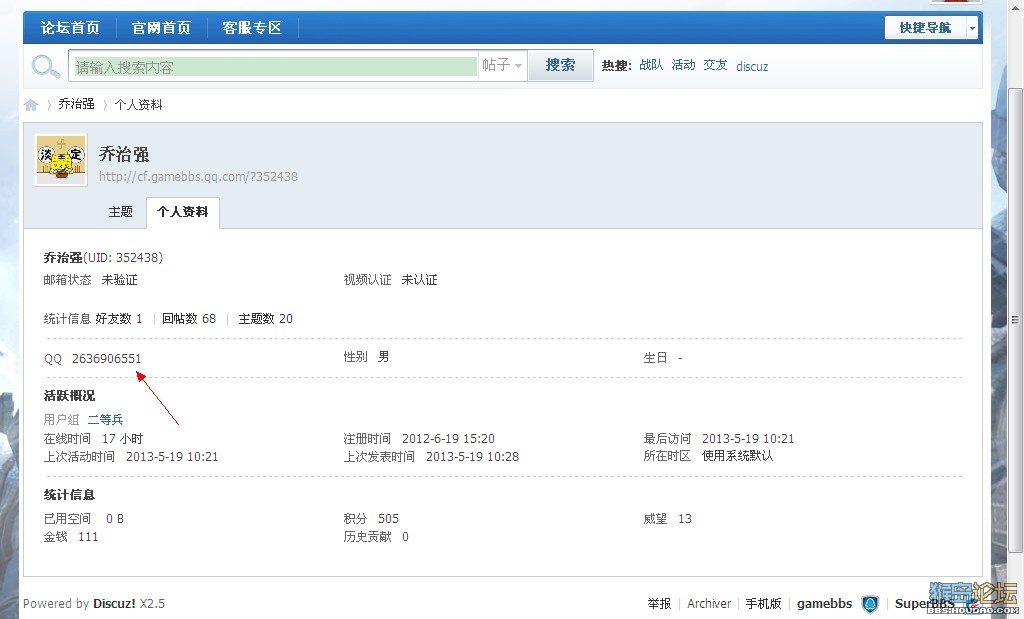
Task: Open the 官网首页 nav item
Action: [161, 28]
